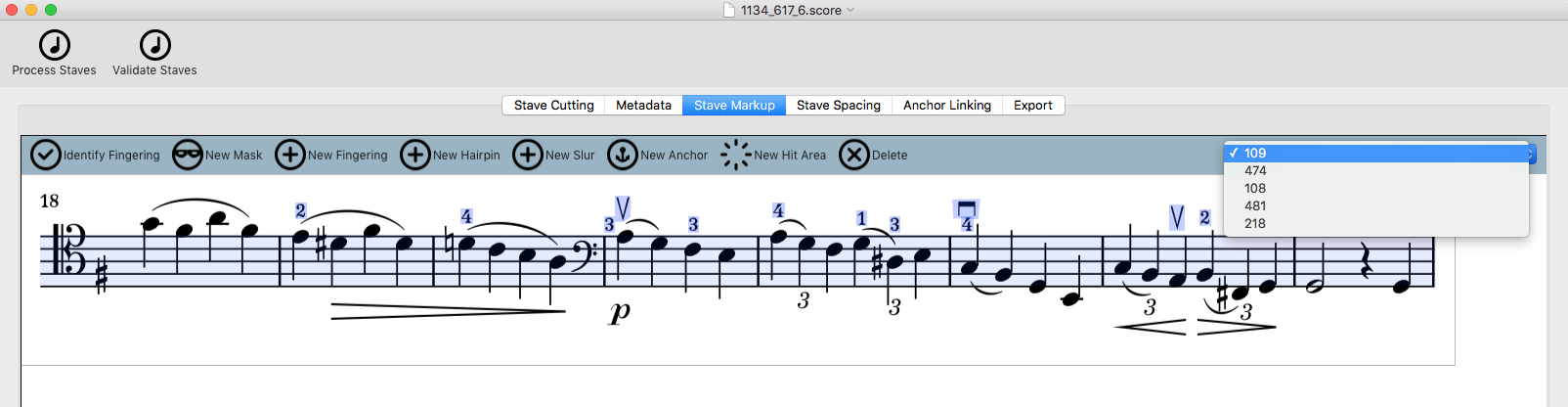Pick 481 in the dropdown menu
The height and width of the screenshot is (407, 1568).
(x=1255, y=205)
